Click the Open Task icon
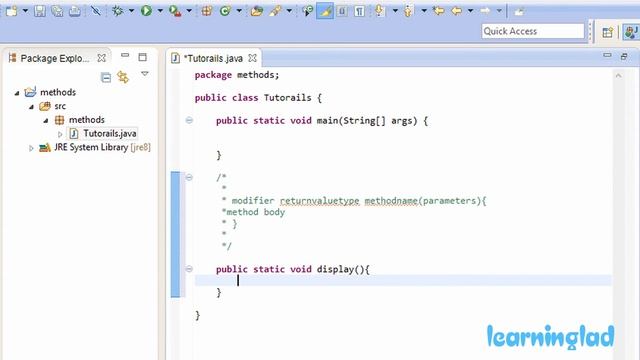The image size is (640, 360). pos(307,11)
